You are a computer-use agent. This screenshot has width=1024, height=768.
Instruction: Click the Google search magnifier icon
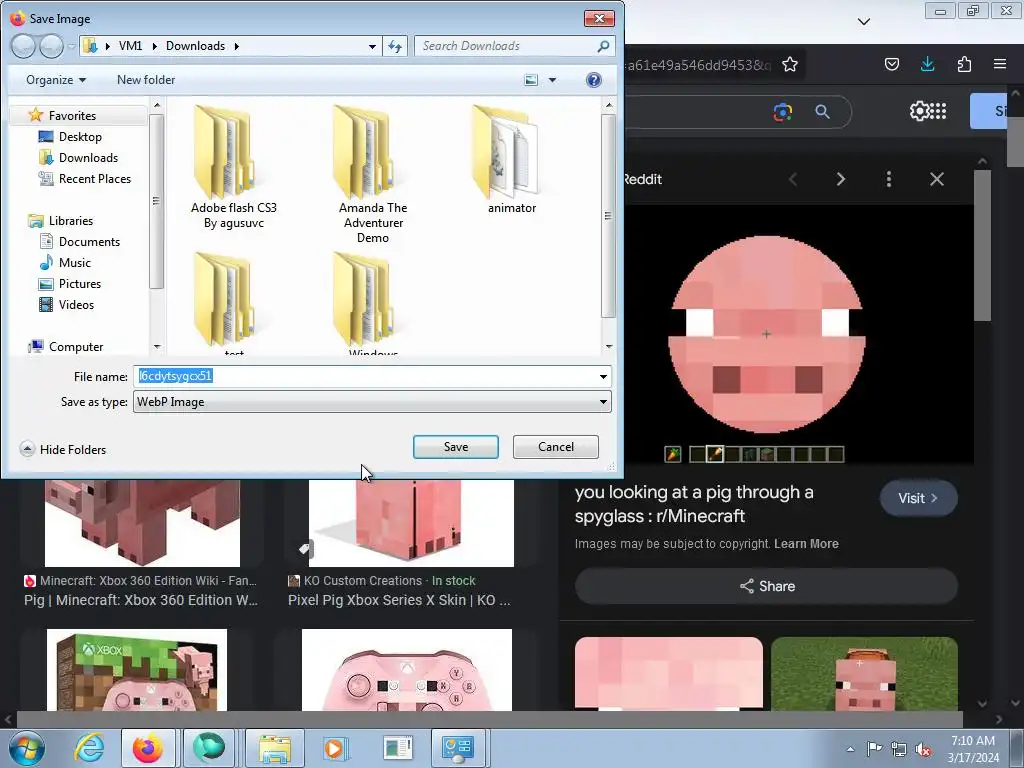pyautogui.click(x=823, y=112)
